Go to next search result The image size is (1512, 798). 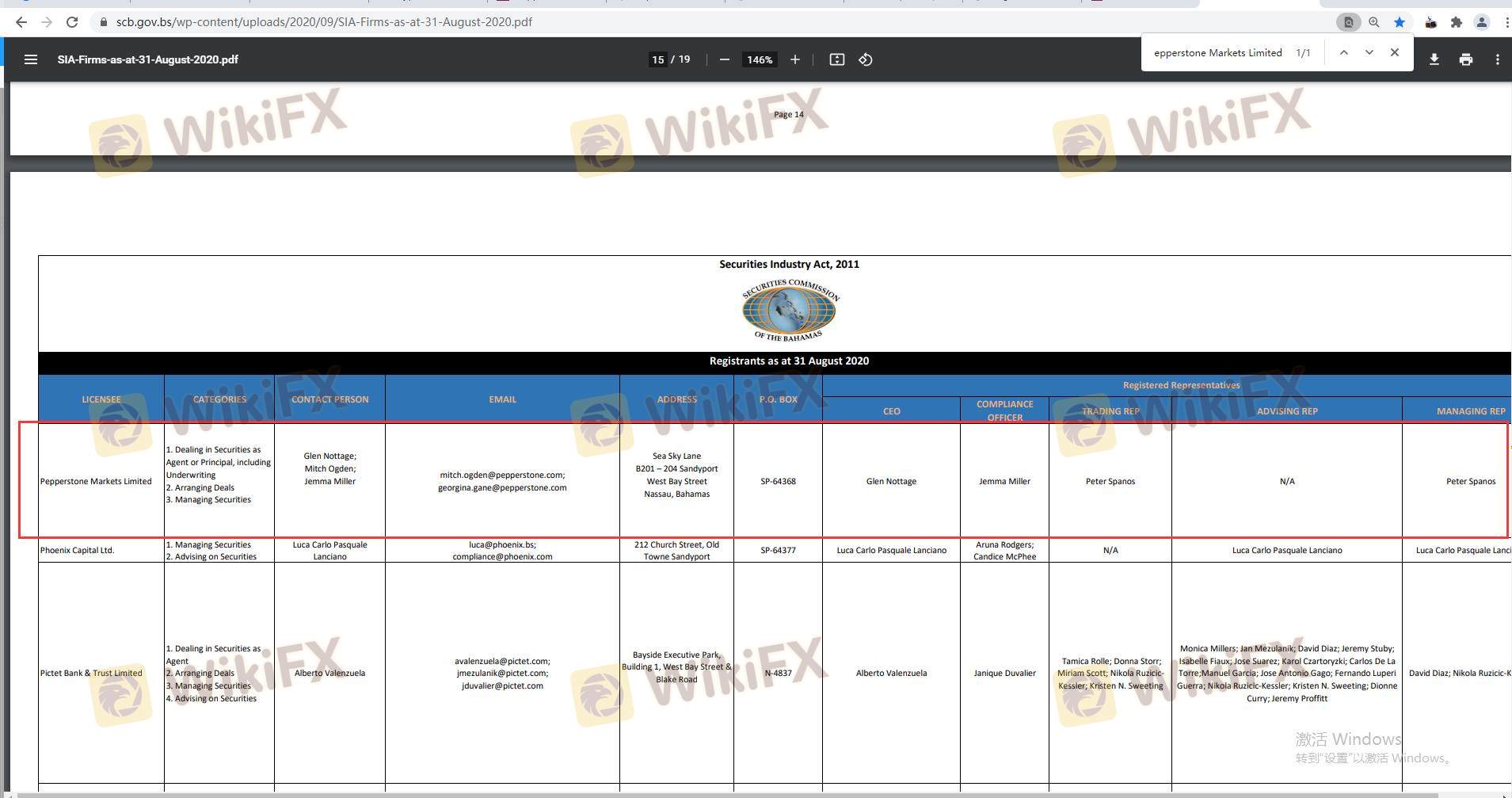pyautogui.click(x=1369, y=52)
